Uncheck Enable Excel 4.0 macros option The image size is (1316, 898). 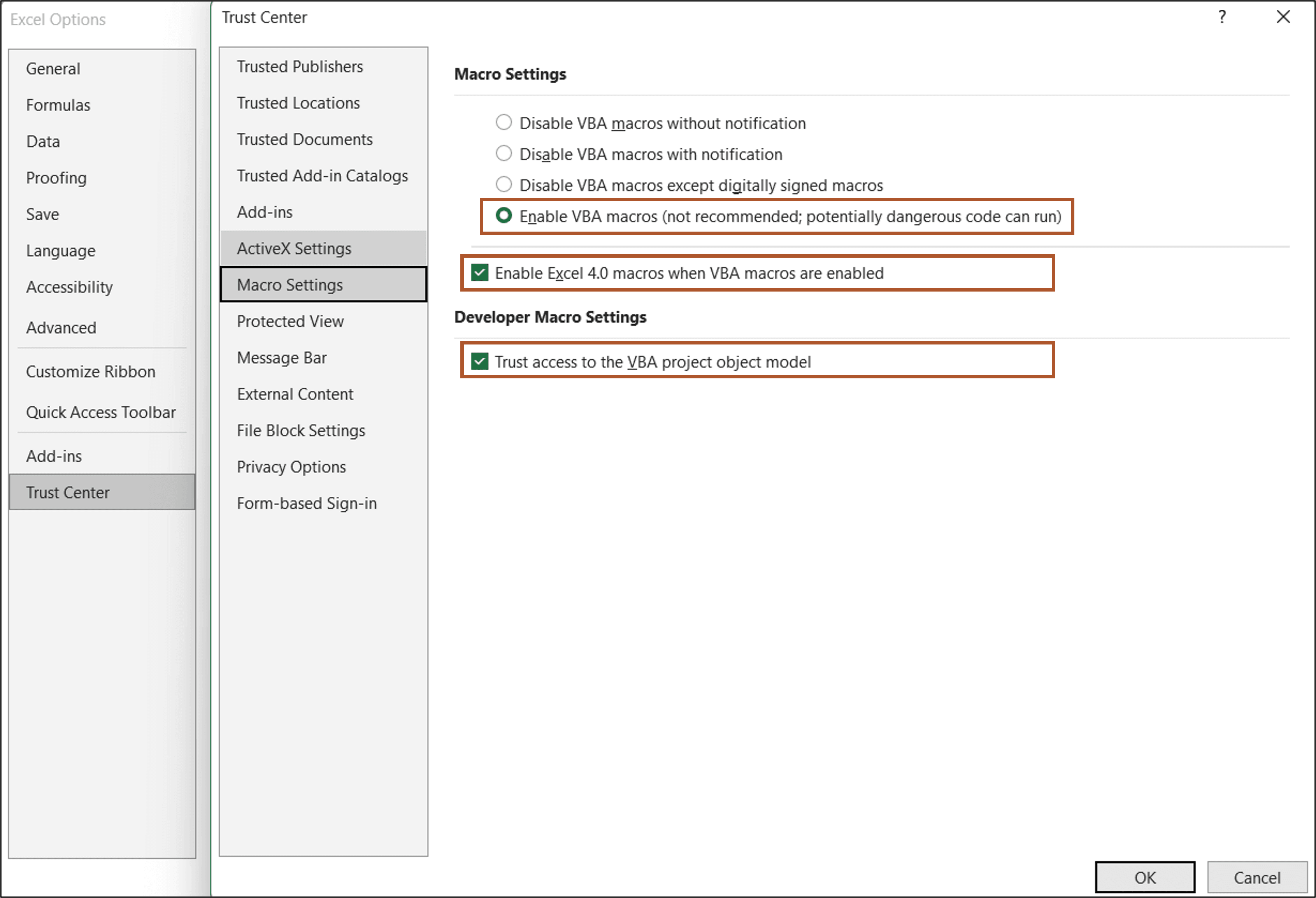pyautogui.click(x=480, y=272)
